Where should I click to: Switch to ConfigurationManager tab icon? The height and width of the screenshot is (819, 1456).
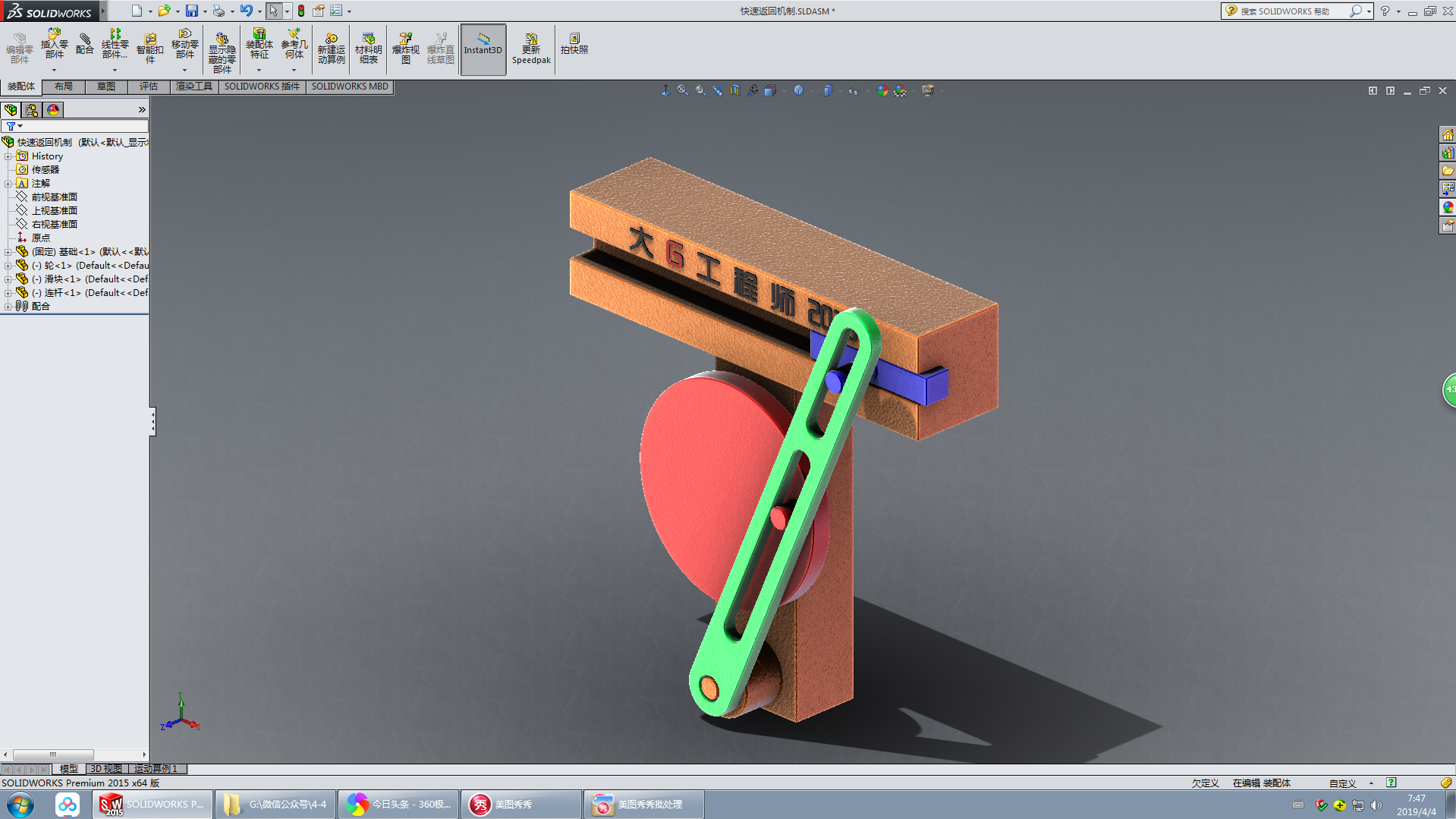[32, 110]
